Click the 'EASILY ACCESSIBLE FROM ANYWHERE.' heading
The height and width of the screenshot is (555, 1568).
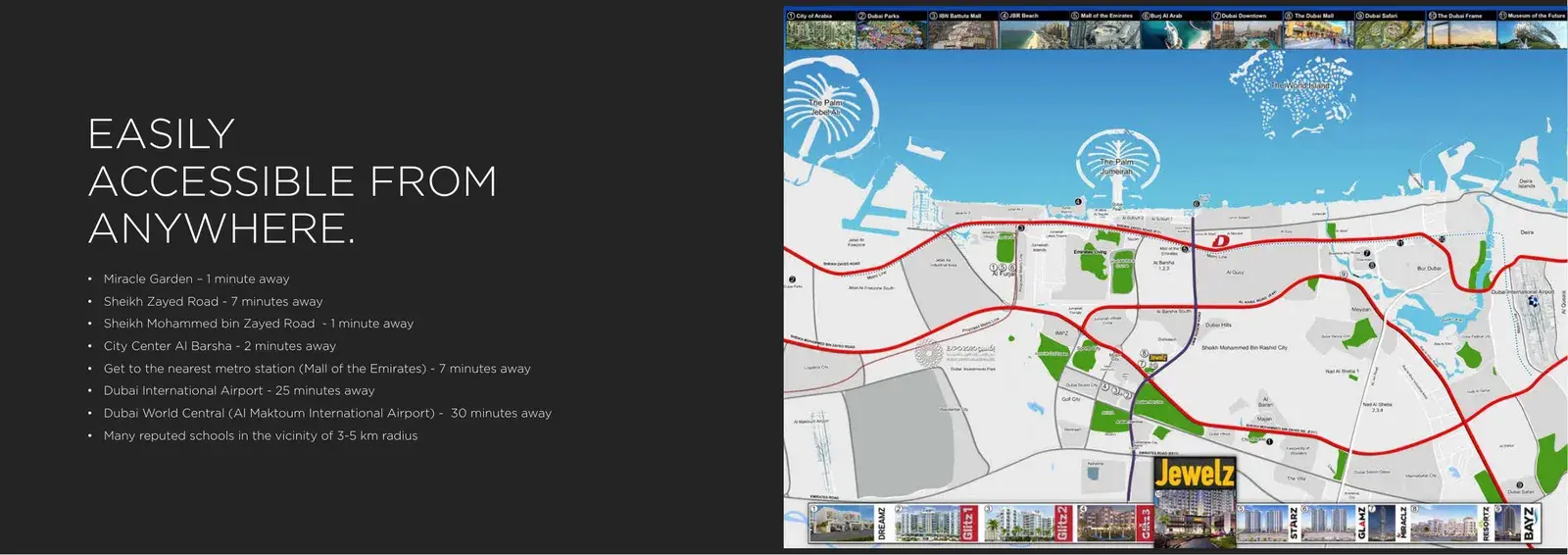coord(292,181)
